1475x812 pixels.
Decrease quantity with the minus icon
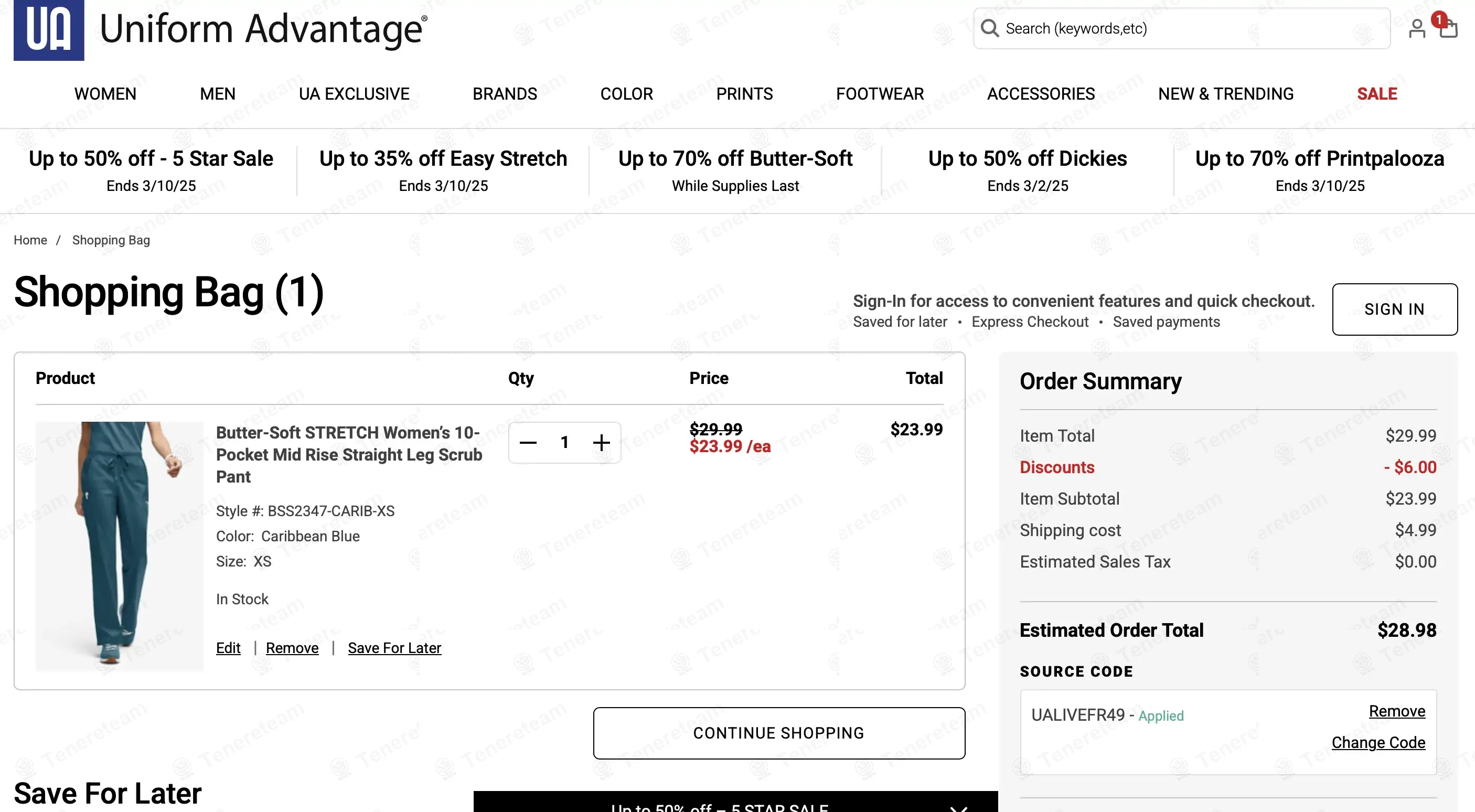click(x=528, y=443)
